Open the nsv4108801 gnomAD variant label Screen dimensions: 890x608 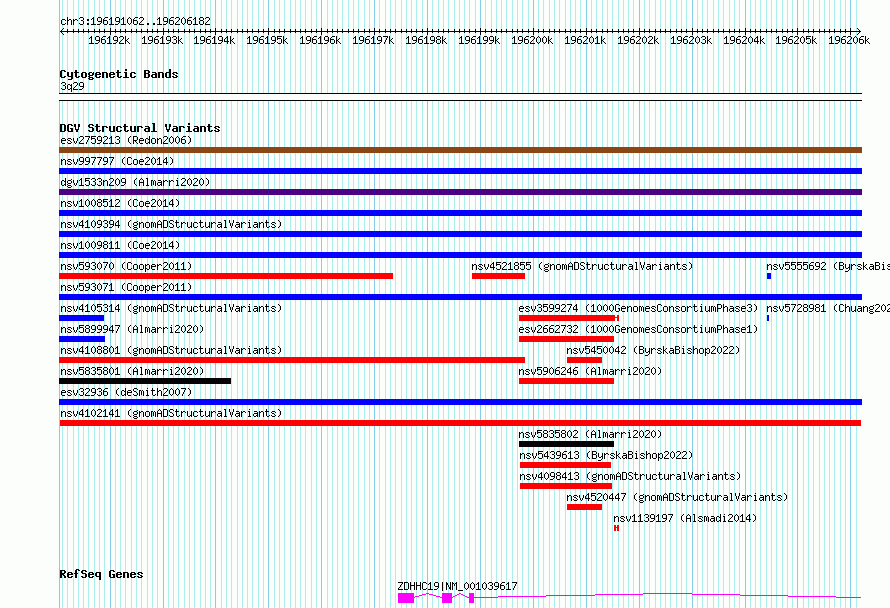[171, 350]
